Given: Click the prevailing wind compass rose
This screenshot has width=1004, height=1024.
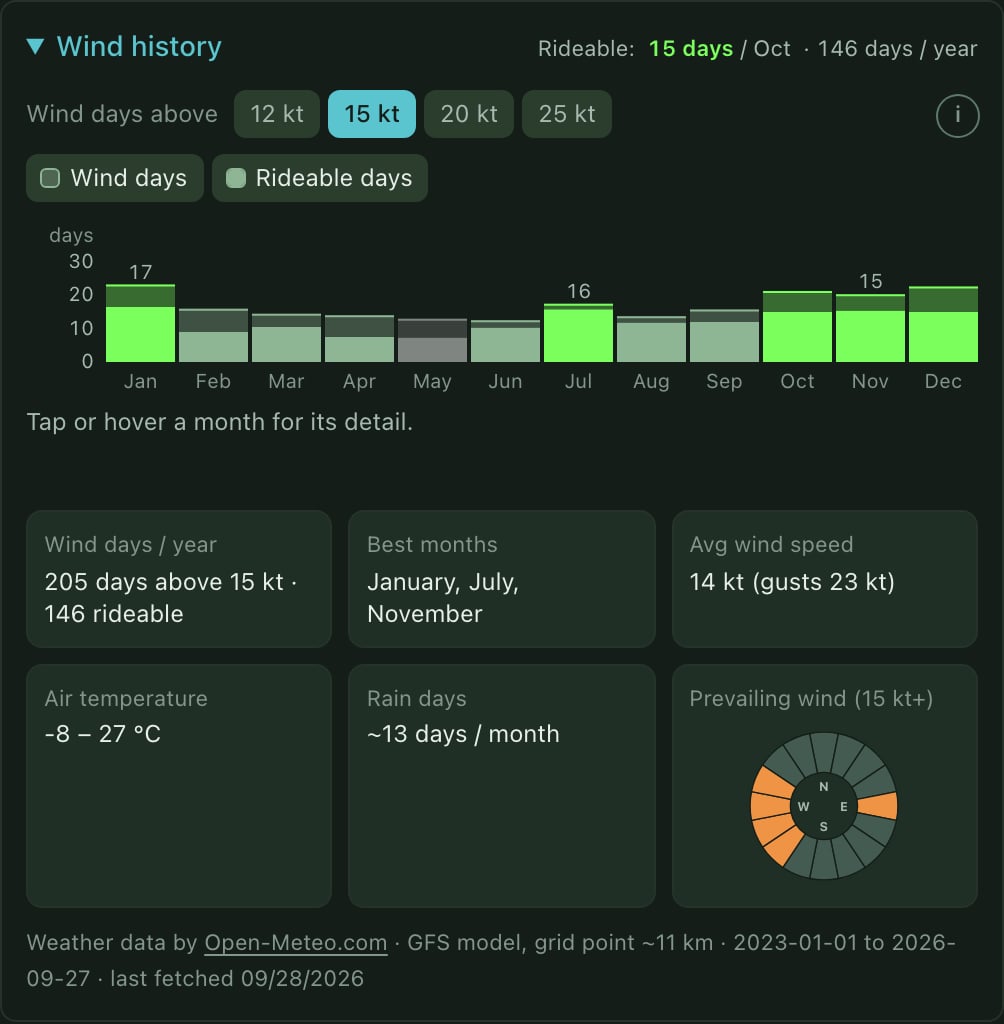Looking at the screenshot, I should click(824, 806).
